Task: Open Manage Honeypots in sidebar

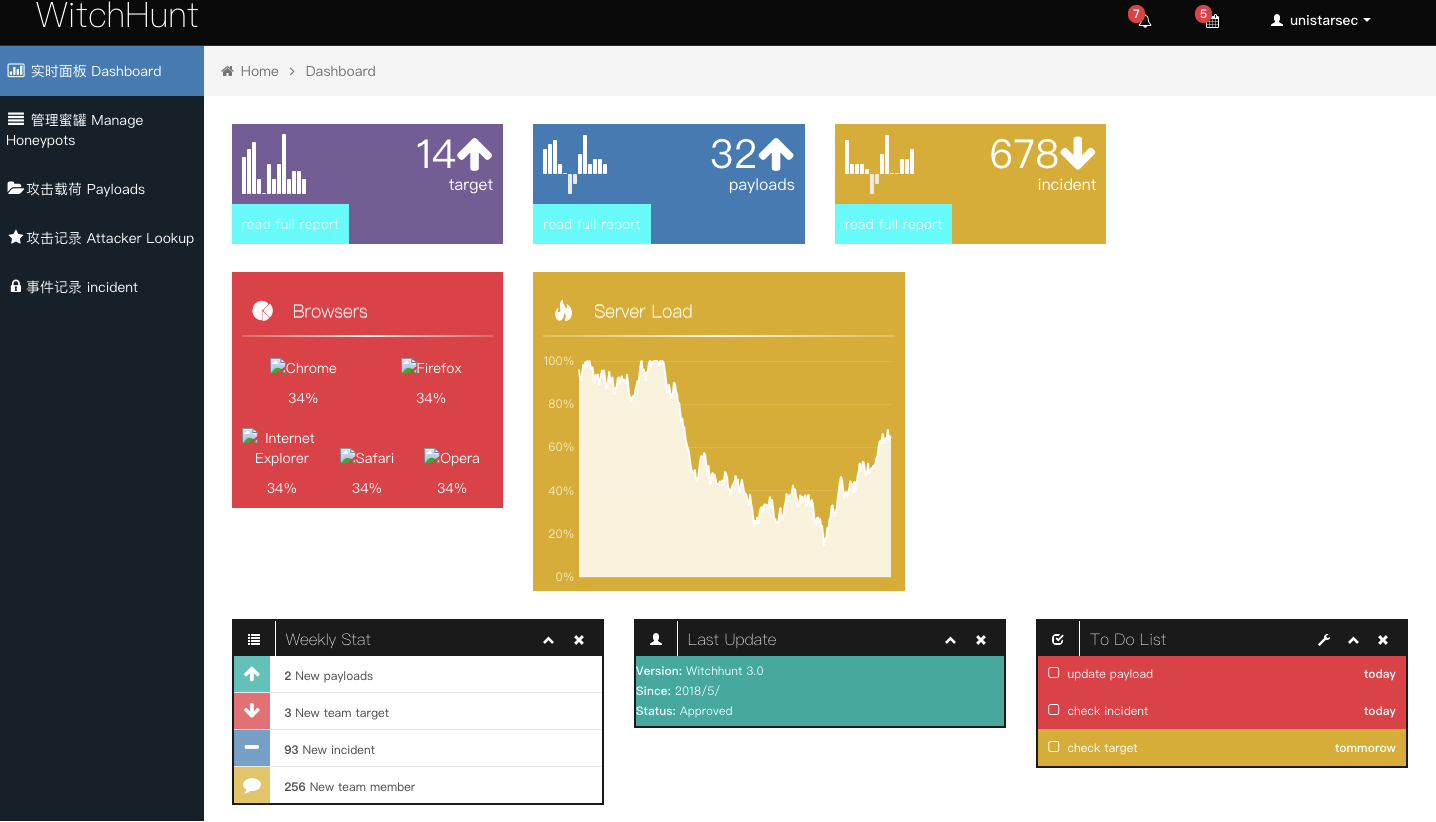Action: tap(75, 130)
